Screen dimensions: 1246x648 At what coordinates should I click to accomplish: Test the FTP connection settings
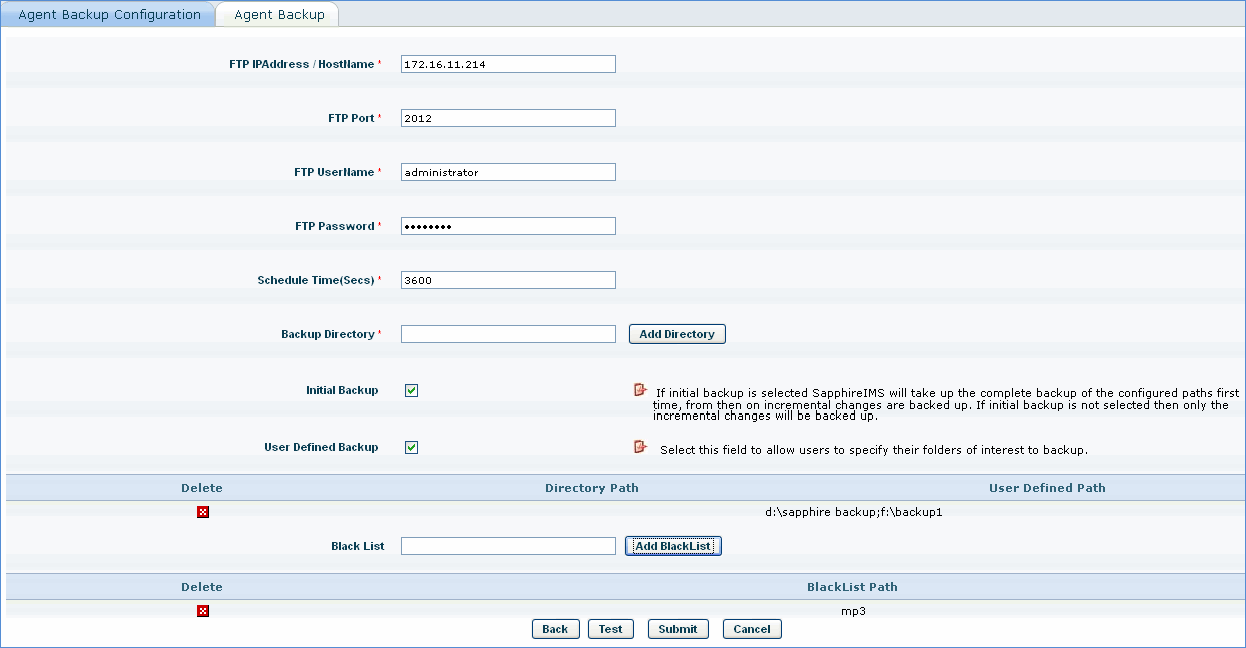(x=610, y=629)
